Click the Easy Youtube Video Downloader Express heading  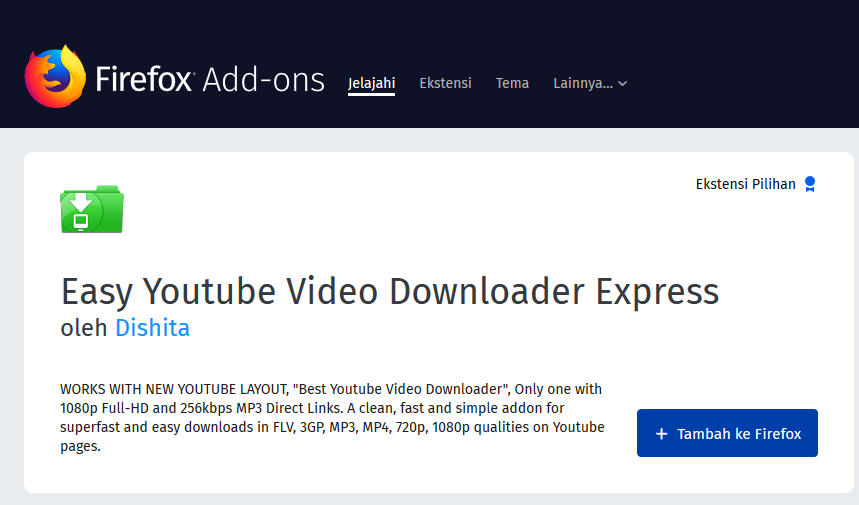tap(390, 291)
